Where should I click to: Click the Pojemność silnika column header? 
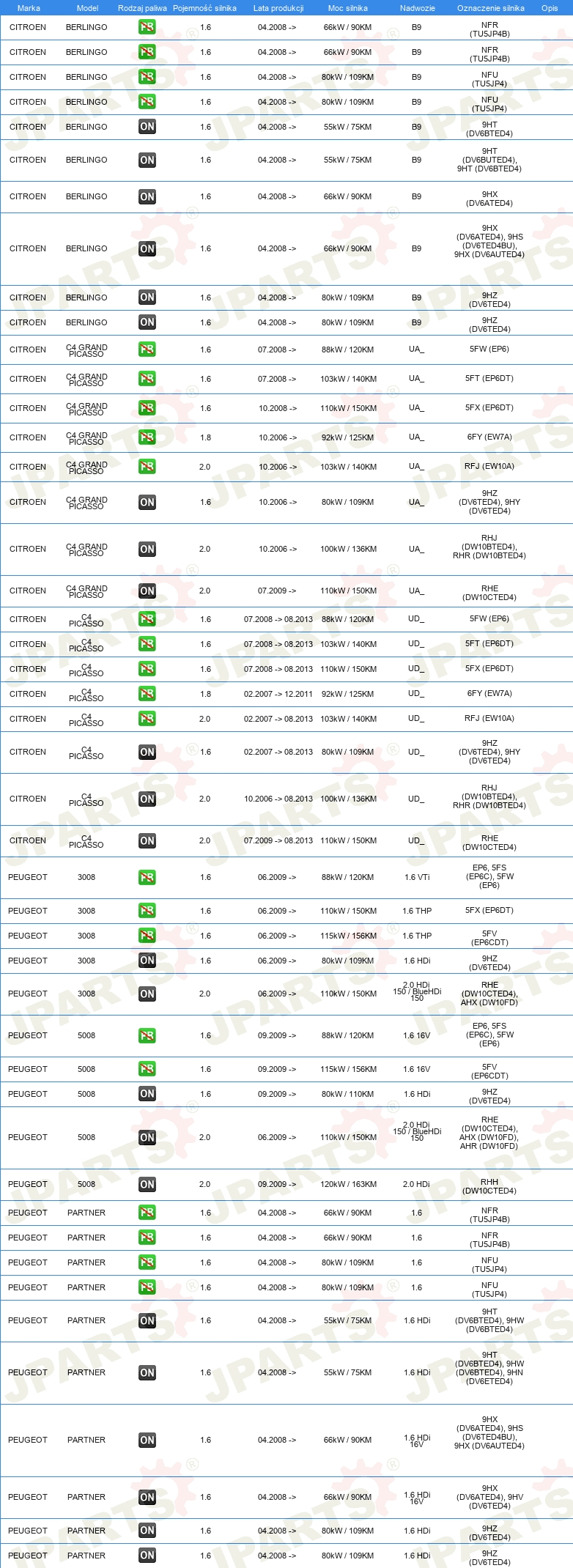[204, 8]
